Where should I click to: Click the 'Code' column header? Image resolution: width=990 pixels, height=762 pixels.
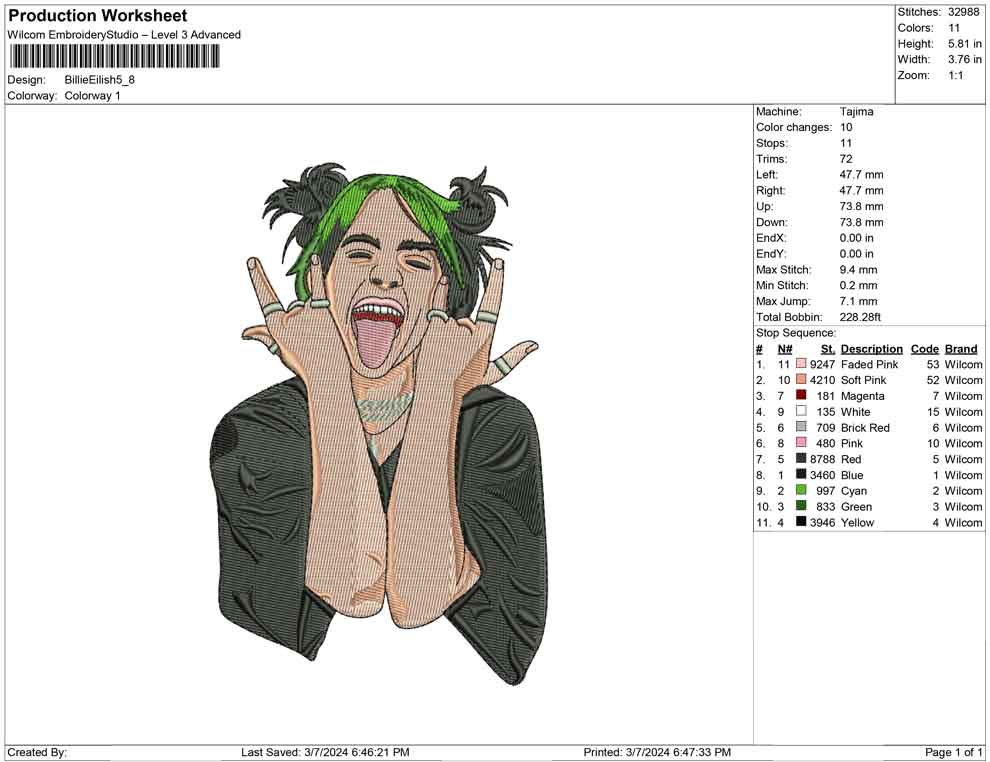[925, 349]
